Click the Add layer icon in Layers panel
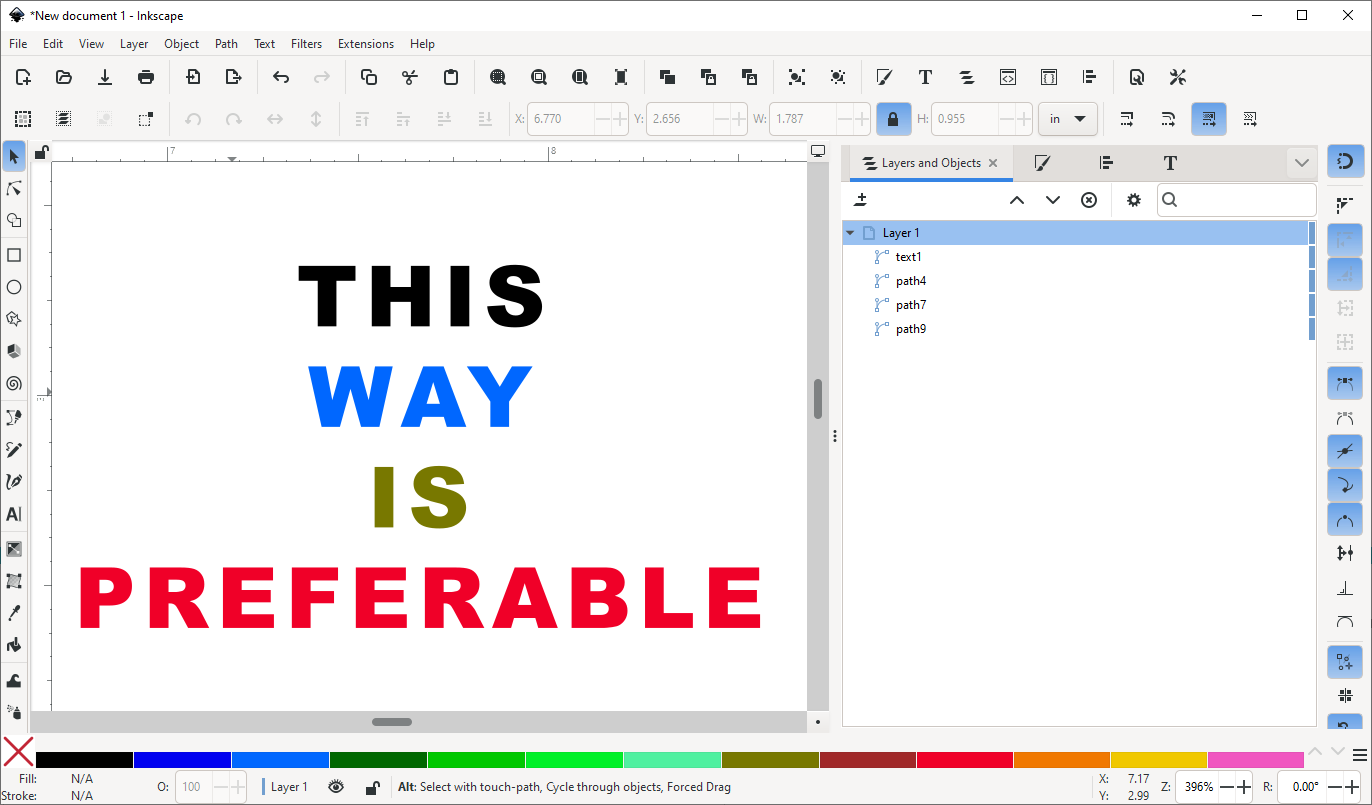1372x805 pixels. [861, 200]
